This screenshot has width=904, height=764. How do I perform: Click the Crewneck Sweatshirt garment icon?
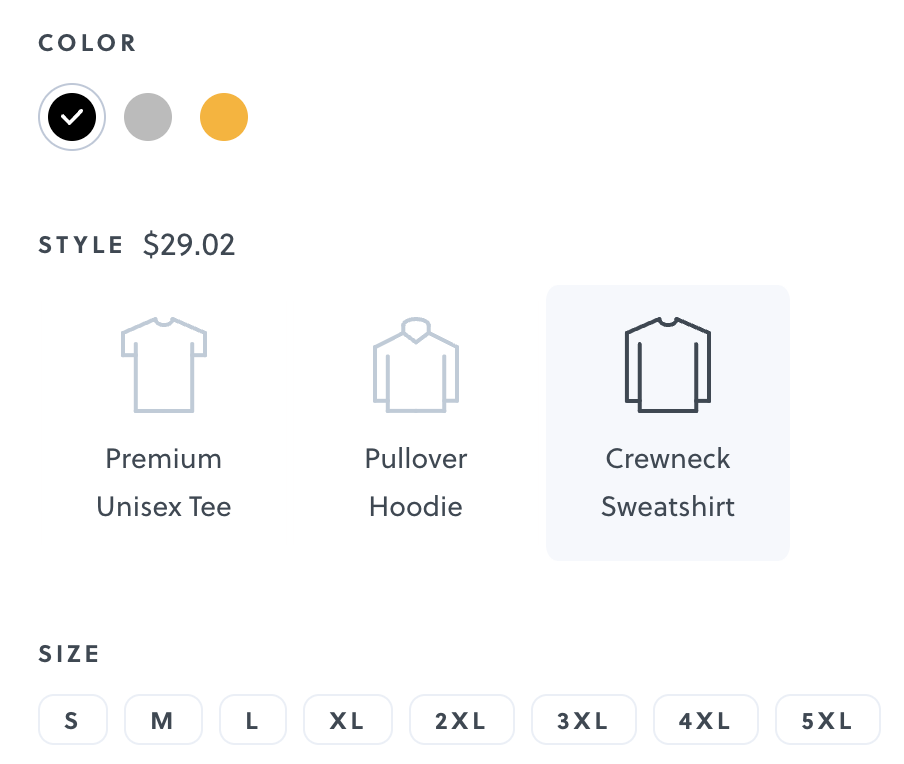click(x=668, y=364)
